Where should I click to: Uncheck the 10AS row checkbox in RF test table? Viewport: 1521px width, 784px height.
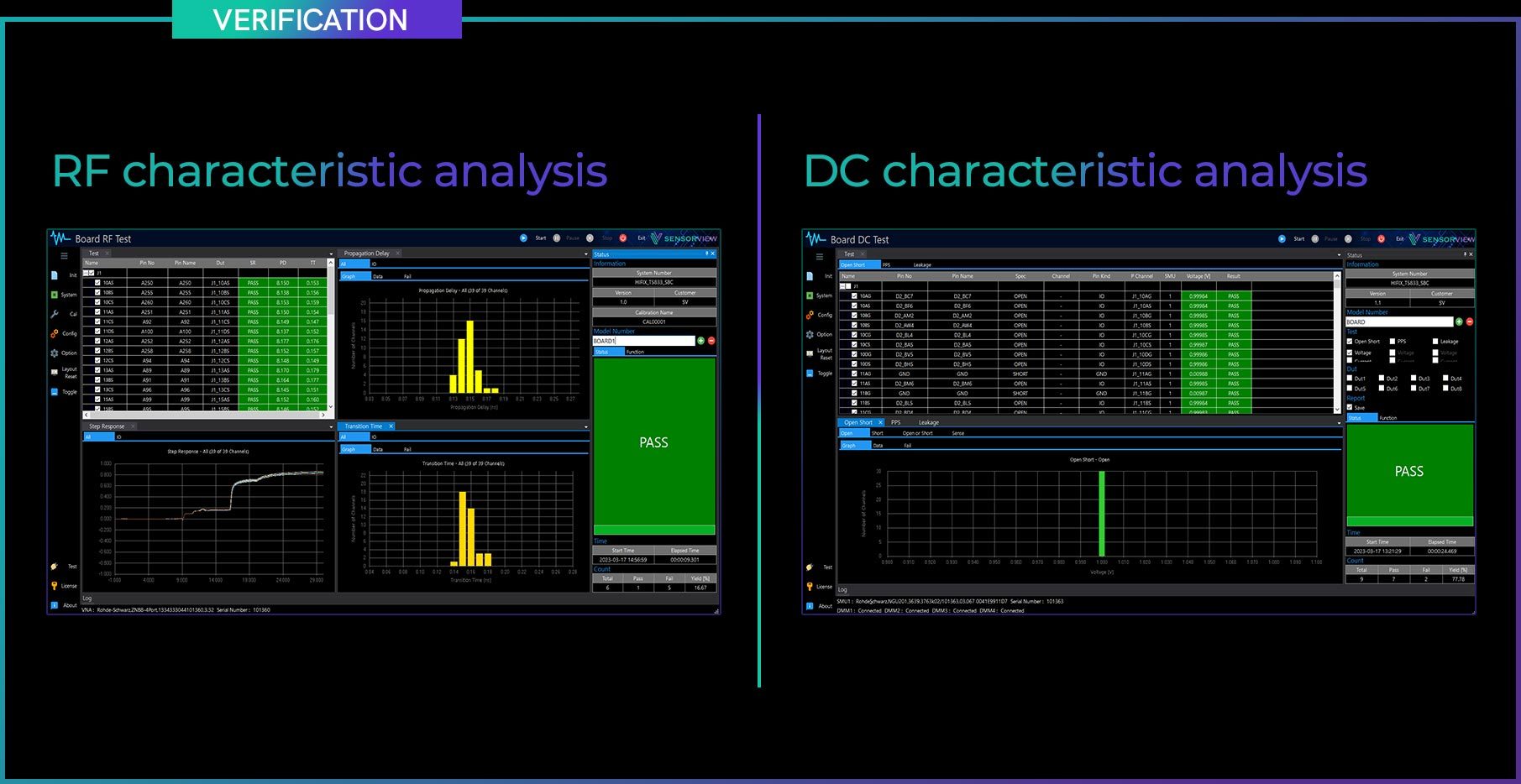(97, 283)
